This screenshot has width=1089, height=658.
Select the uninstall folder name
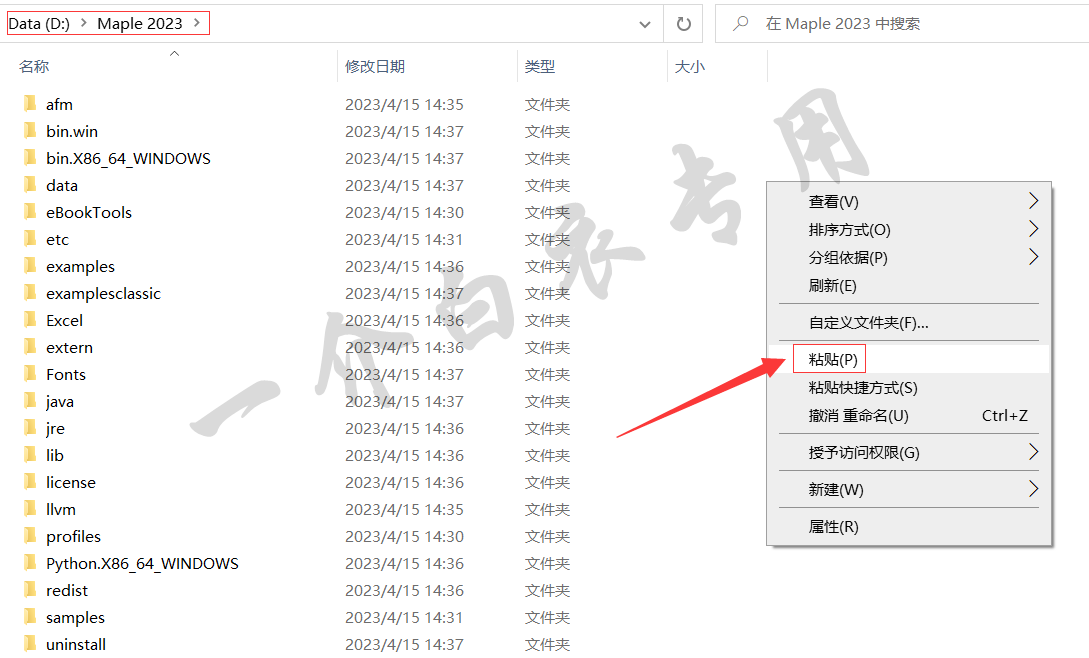(x=76, y=645)
